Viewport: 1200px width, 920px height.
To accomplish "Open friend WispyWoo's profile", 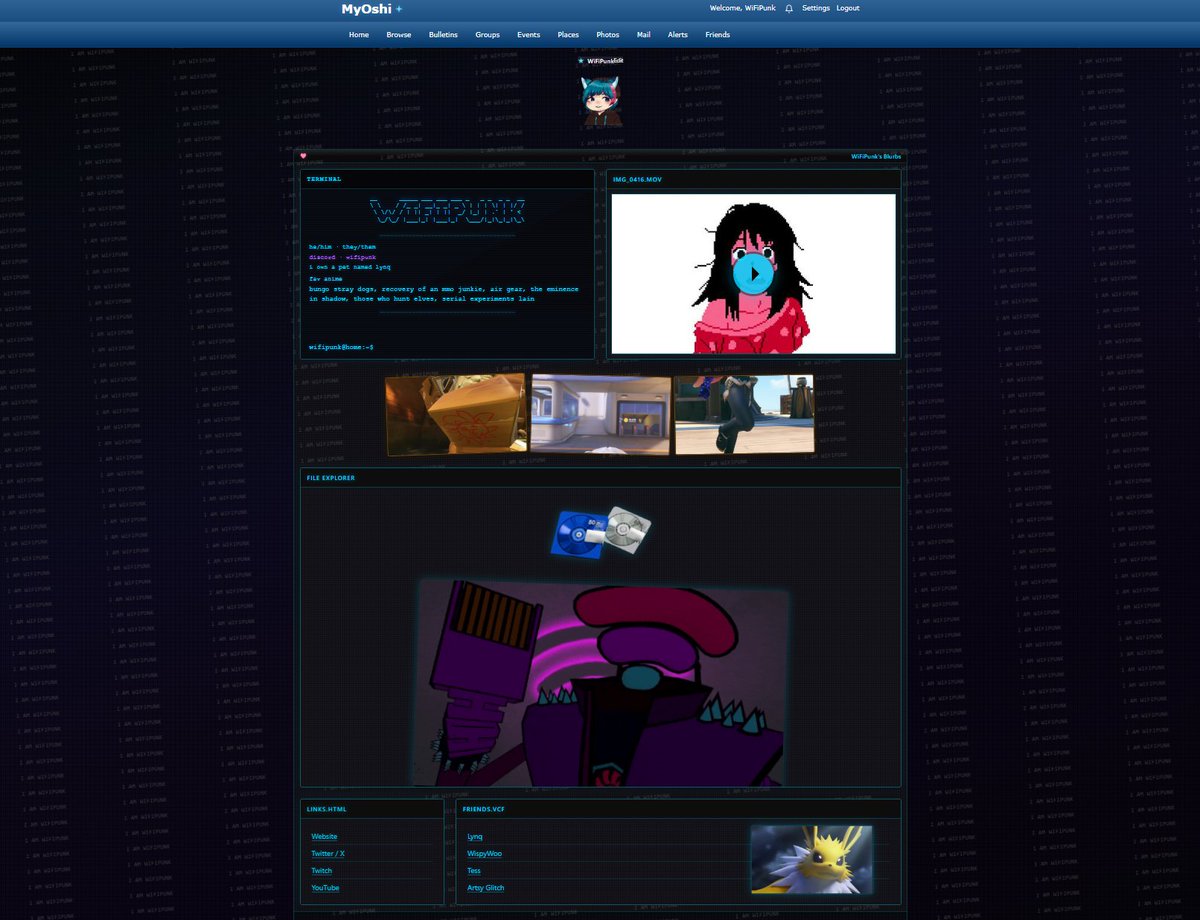I will 485,854.
